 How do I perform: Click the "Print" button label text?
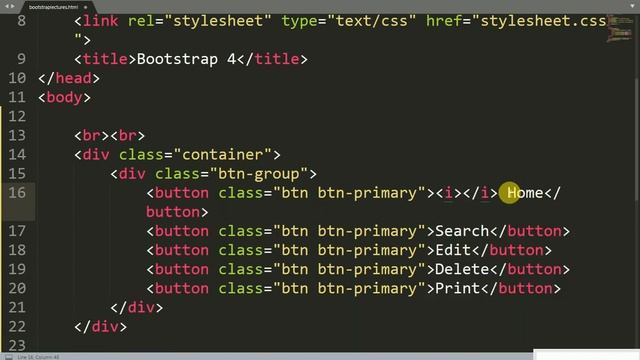pyautogui.click(x=458, y=289)
